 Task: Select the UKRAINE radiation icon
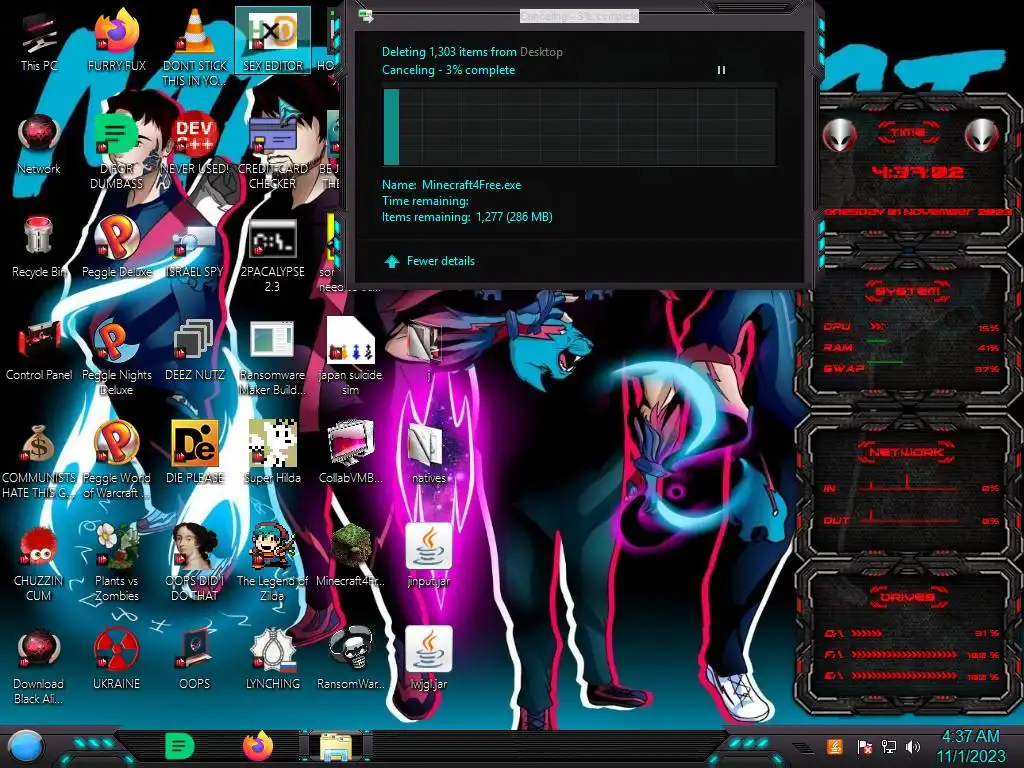pyautogui.click(x=116, y=660)
